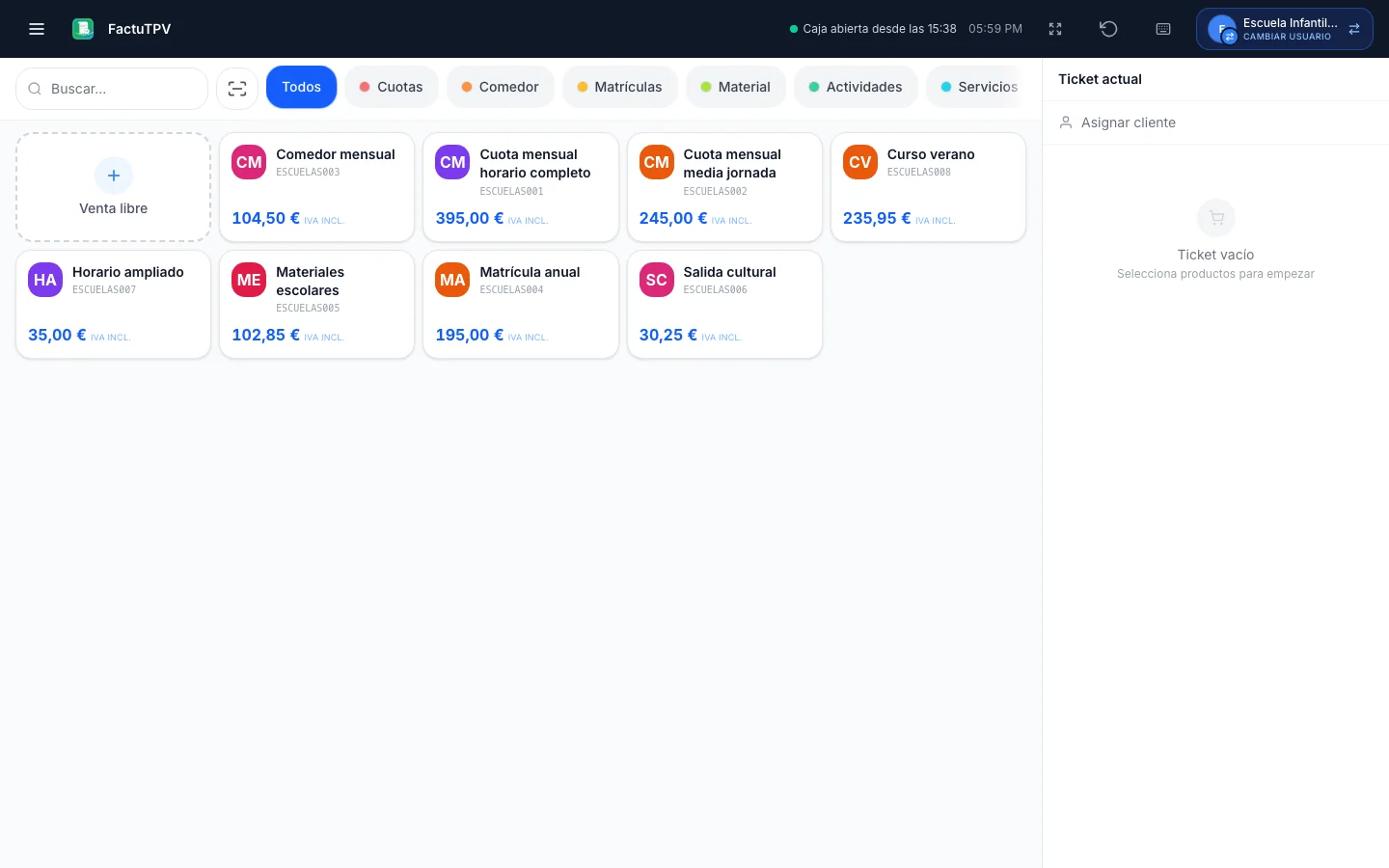
Task: Select the Salida cultural product card
Action: tap(724, 305)
